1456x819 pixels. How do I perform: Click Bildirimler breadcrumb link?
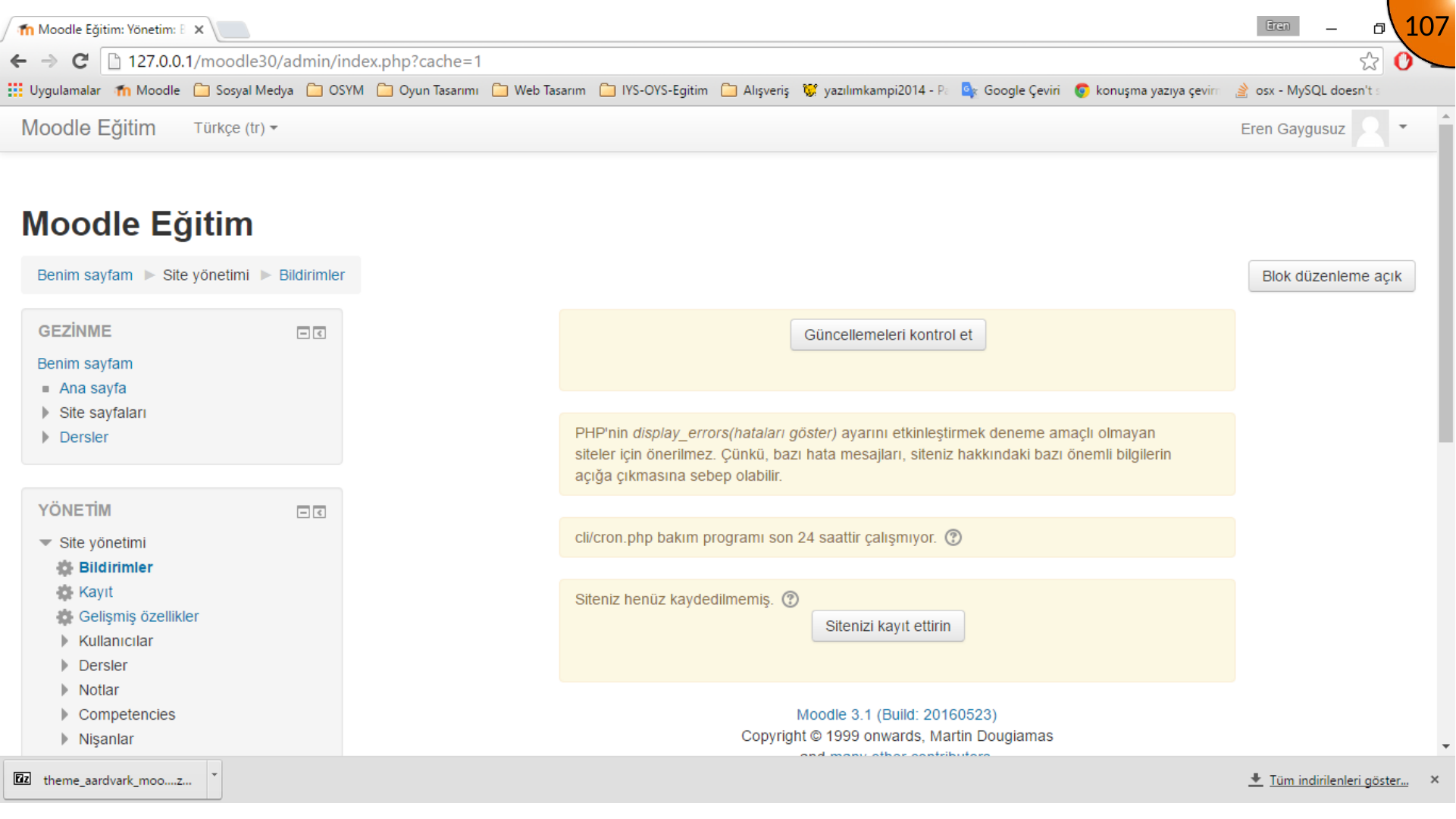click(x=312, y=275)
